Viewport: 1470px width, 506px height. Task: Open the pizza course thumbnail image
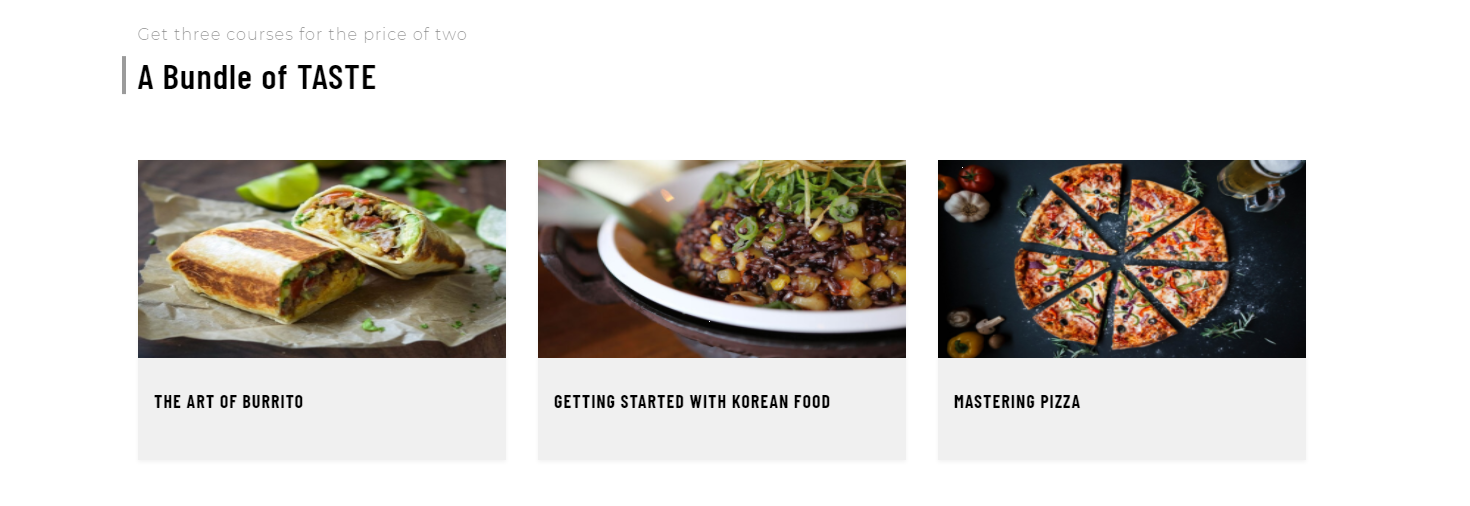coord(1122,259)
